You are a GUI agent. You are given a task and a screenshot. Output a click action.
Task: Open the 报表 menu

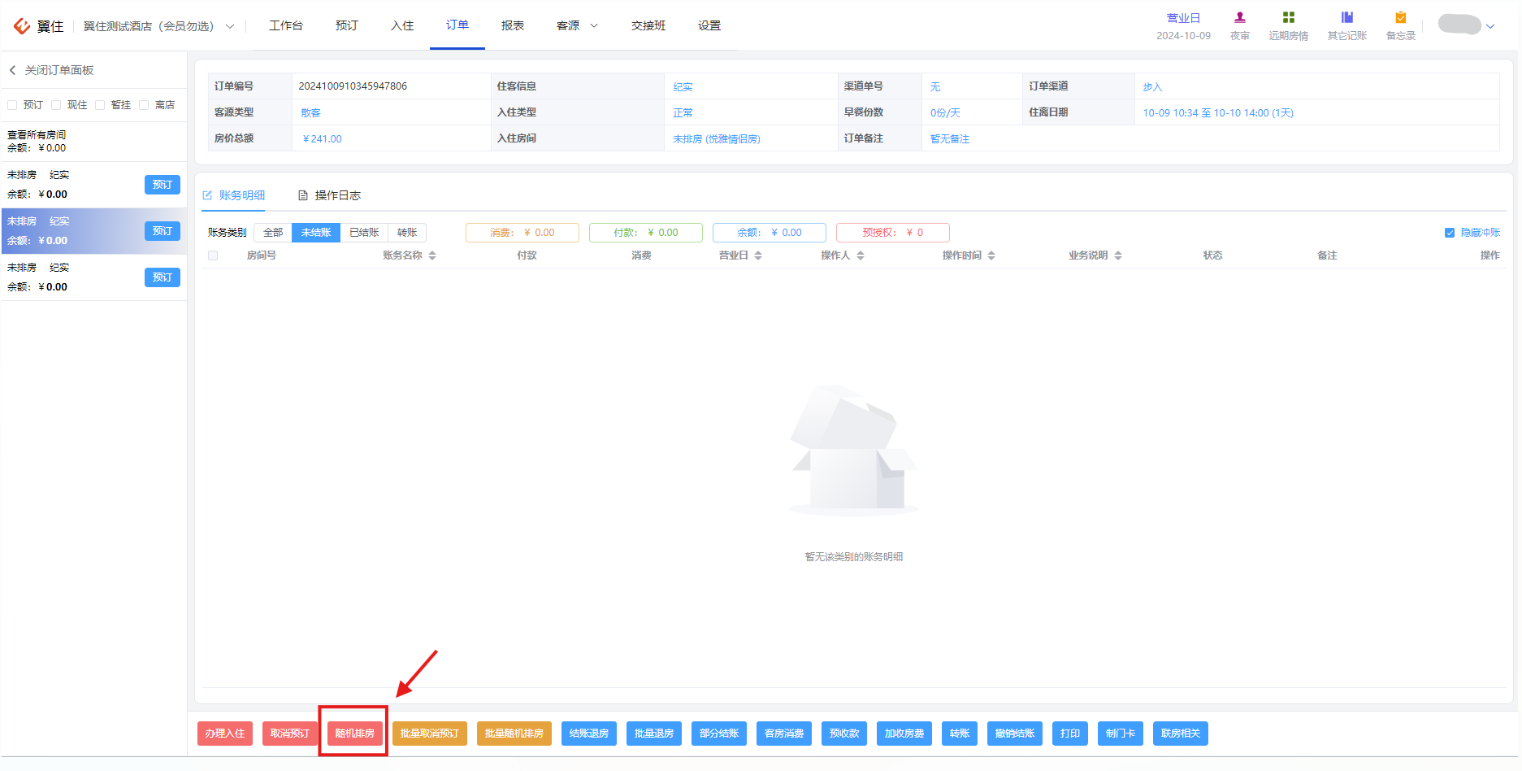point(512,25)
